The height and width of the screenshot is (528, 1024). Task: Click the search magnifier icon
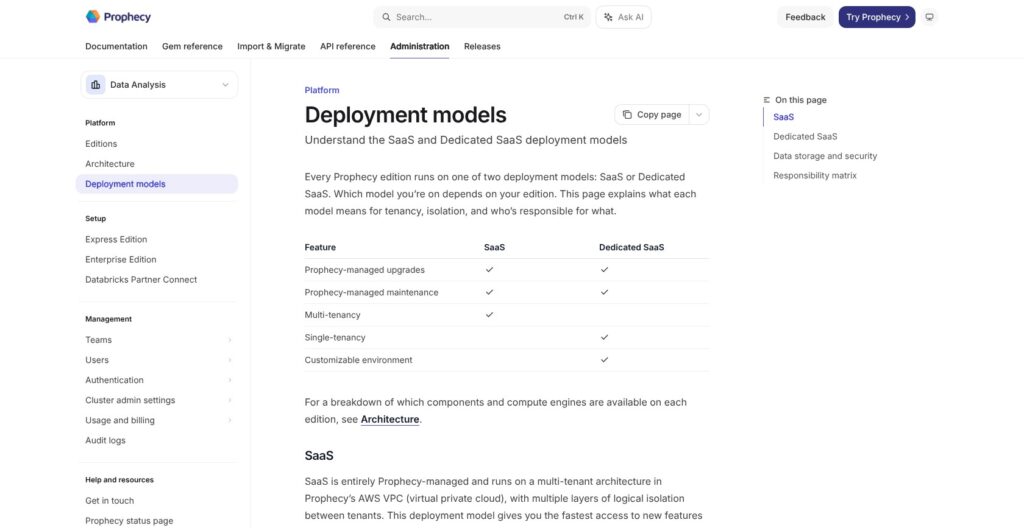point(387,17)
